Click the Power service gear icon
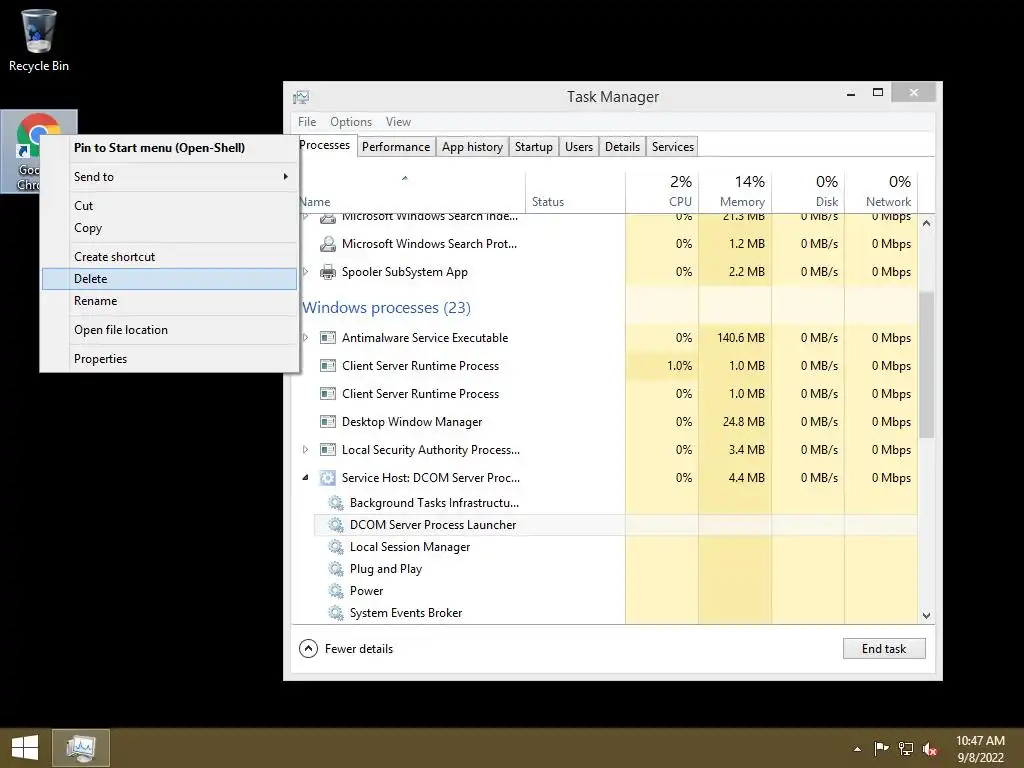Image resolution: width=1024 pixels, height=768 pixels. 336,591
